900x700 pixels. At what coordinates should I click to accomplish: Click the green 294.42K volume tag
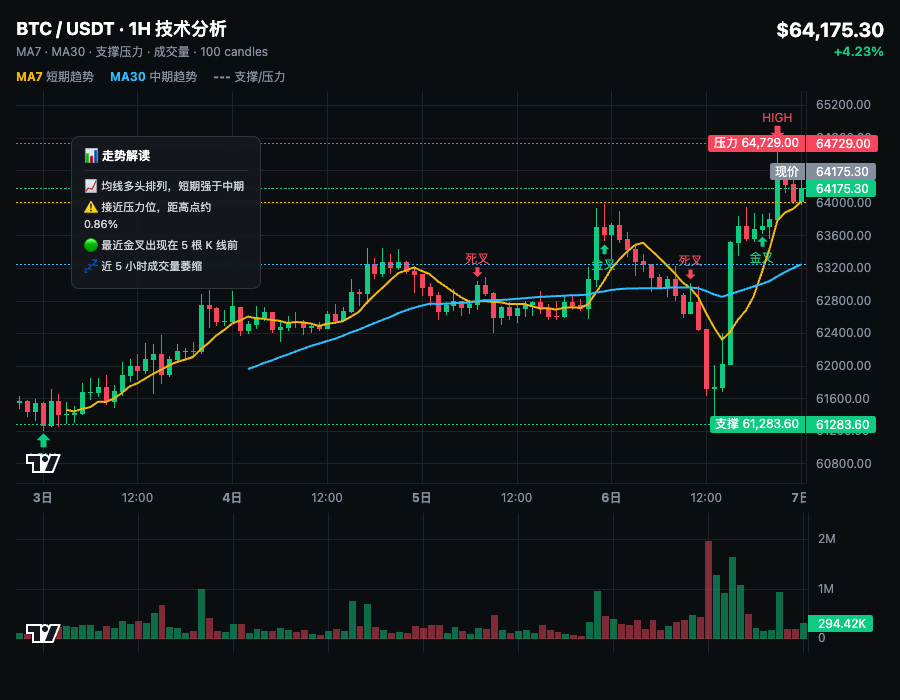click(840, 624)
